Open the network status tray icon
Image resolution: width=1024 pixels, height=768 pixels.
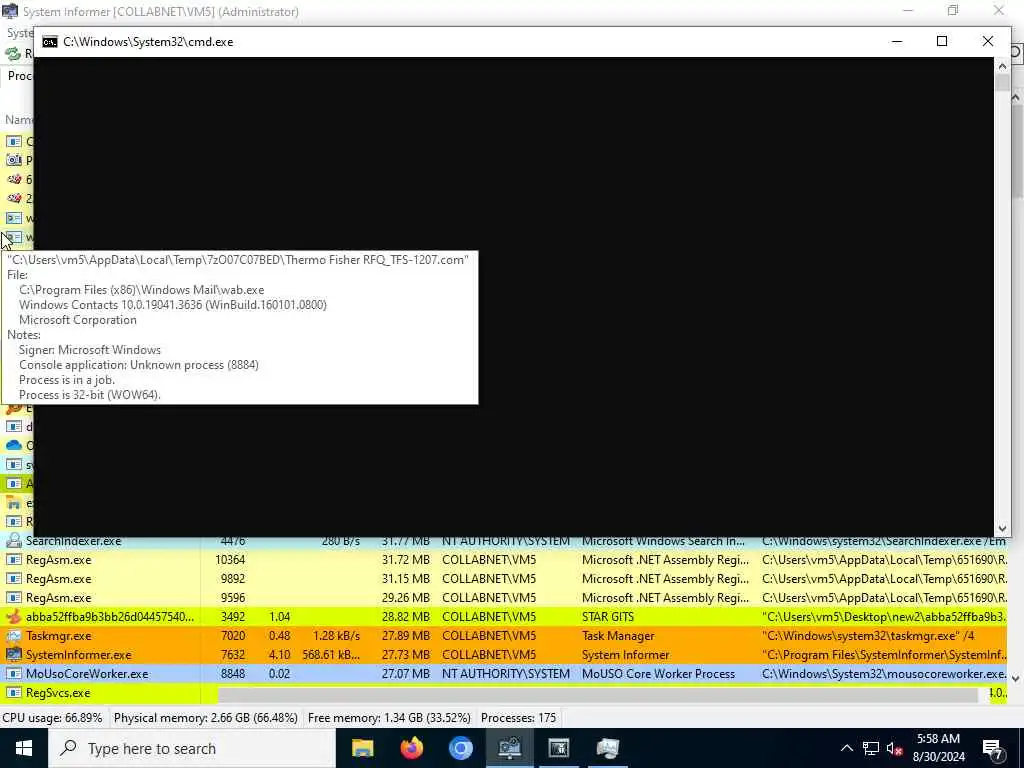click(x=871, y=748)
